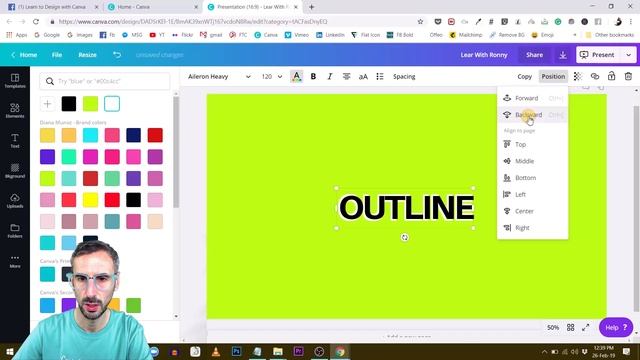Click the Share button
The image size is (640, 360).
pyautogui.click(x=534, y=55)
